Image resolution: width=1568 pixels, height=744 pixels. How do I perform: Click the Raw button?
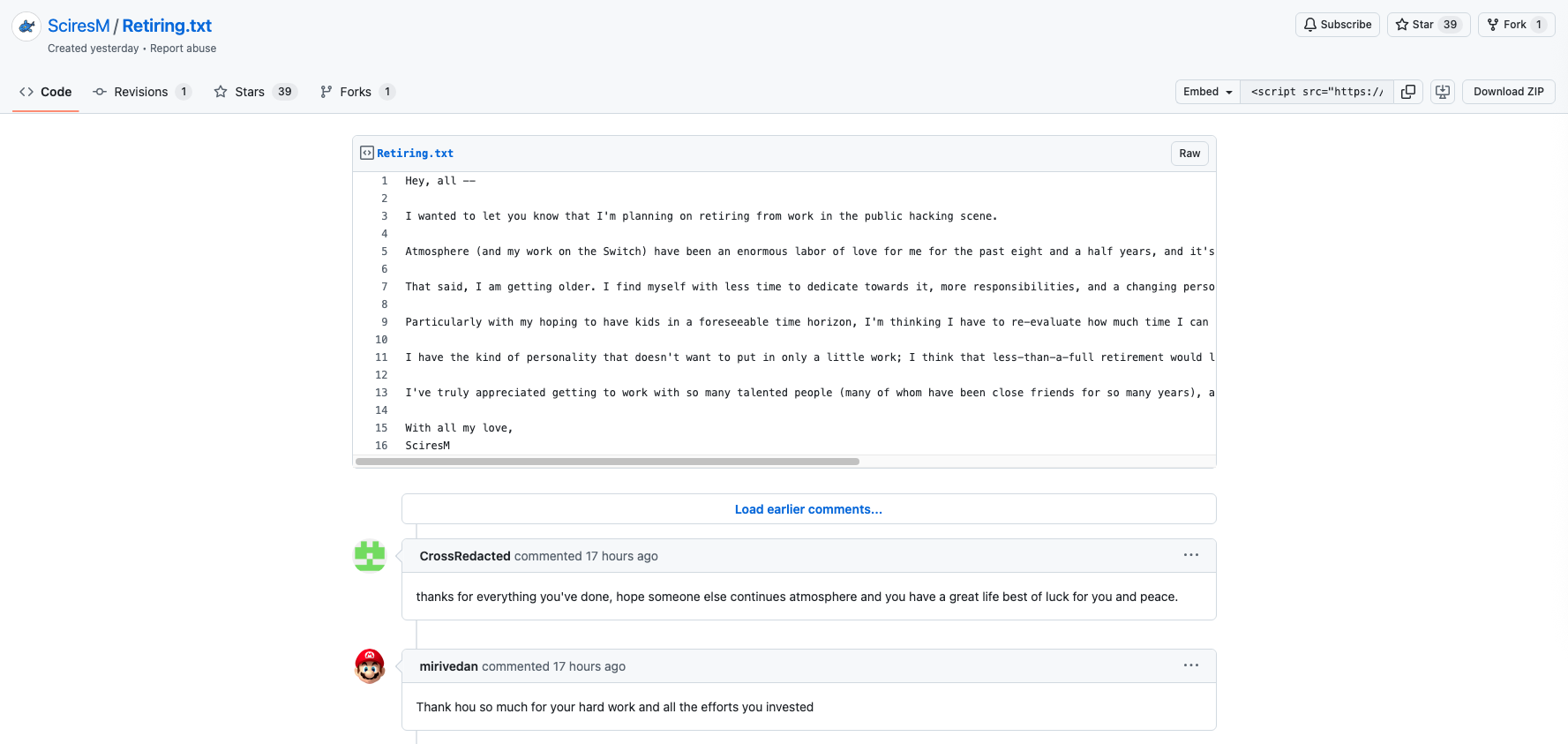[x=1189, y=154]
